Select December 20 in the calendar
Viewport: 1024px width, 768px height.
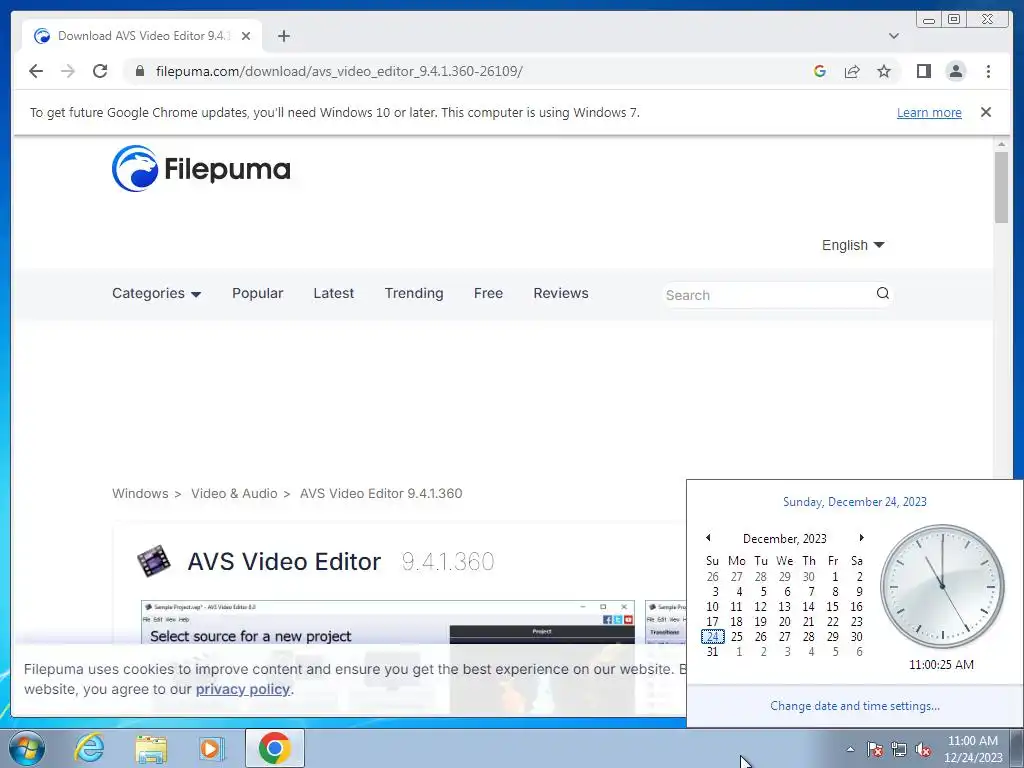(784, 622)
